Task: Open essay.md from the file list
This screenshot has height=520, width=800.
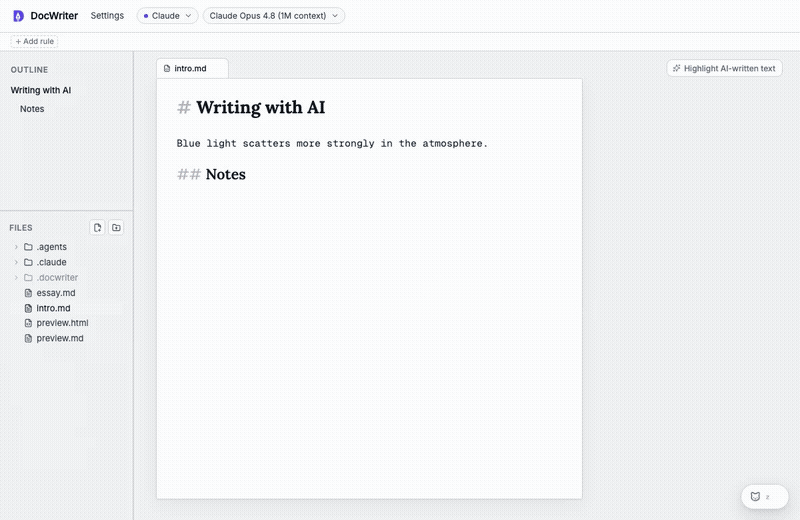Action: coord(56,293)
